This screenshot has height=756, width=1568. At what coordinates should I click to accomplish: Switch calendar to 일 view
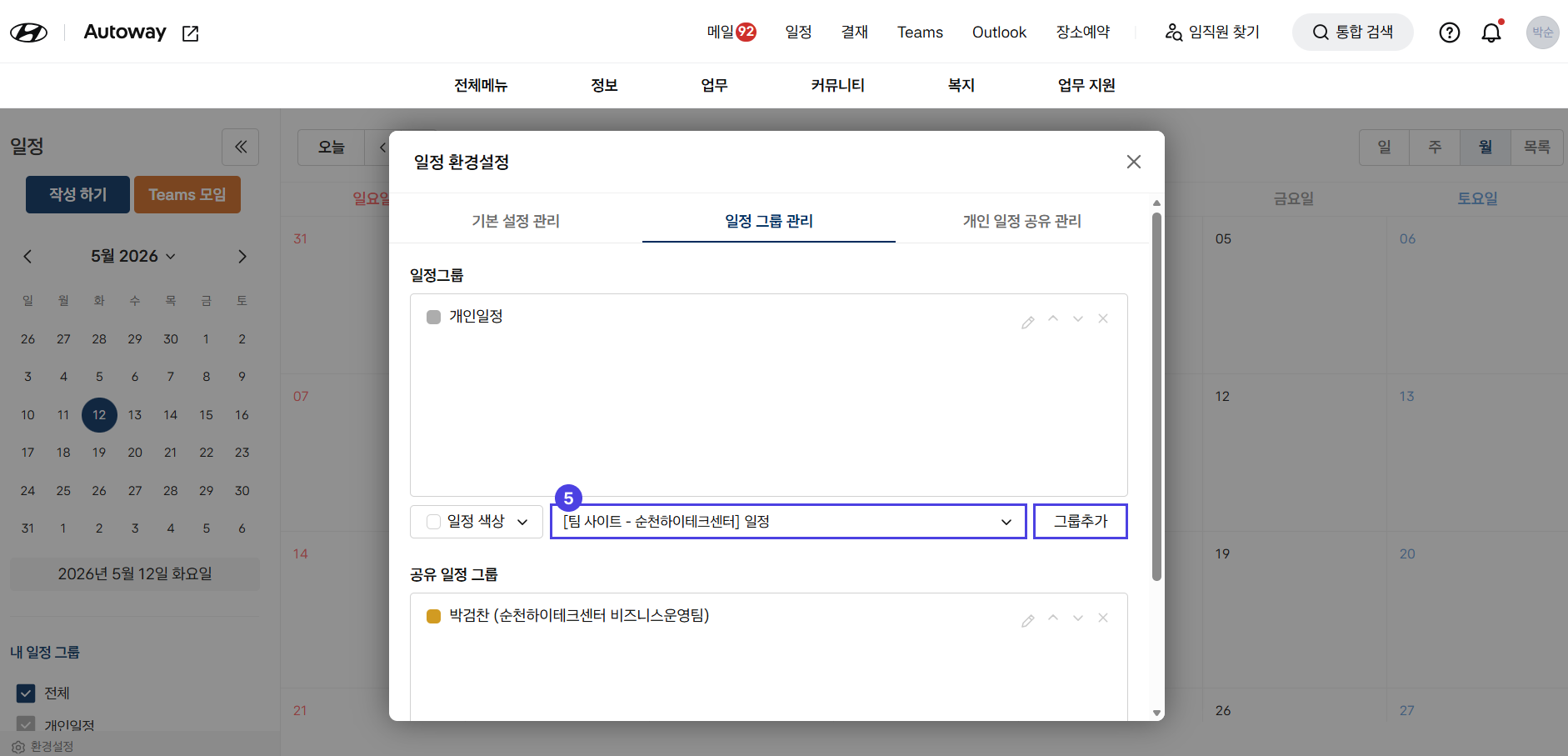[1384, 148]
